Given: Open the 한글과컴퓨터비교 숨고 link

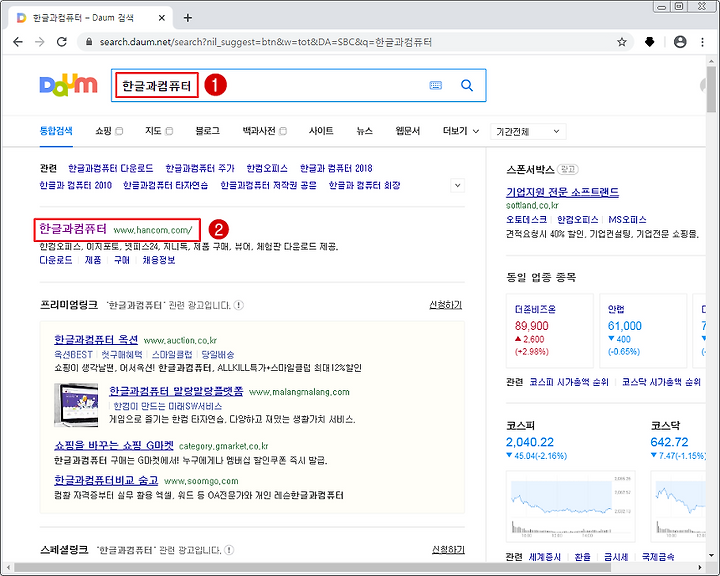Looking at the screenshot, I should tap(106, 480).
